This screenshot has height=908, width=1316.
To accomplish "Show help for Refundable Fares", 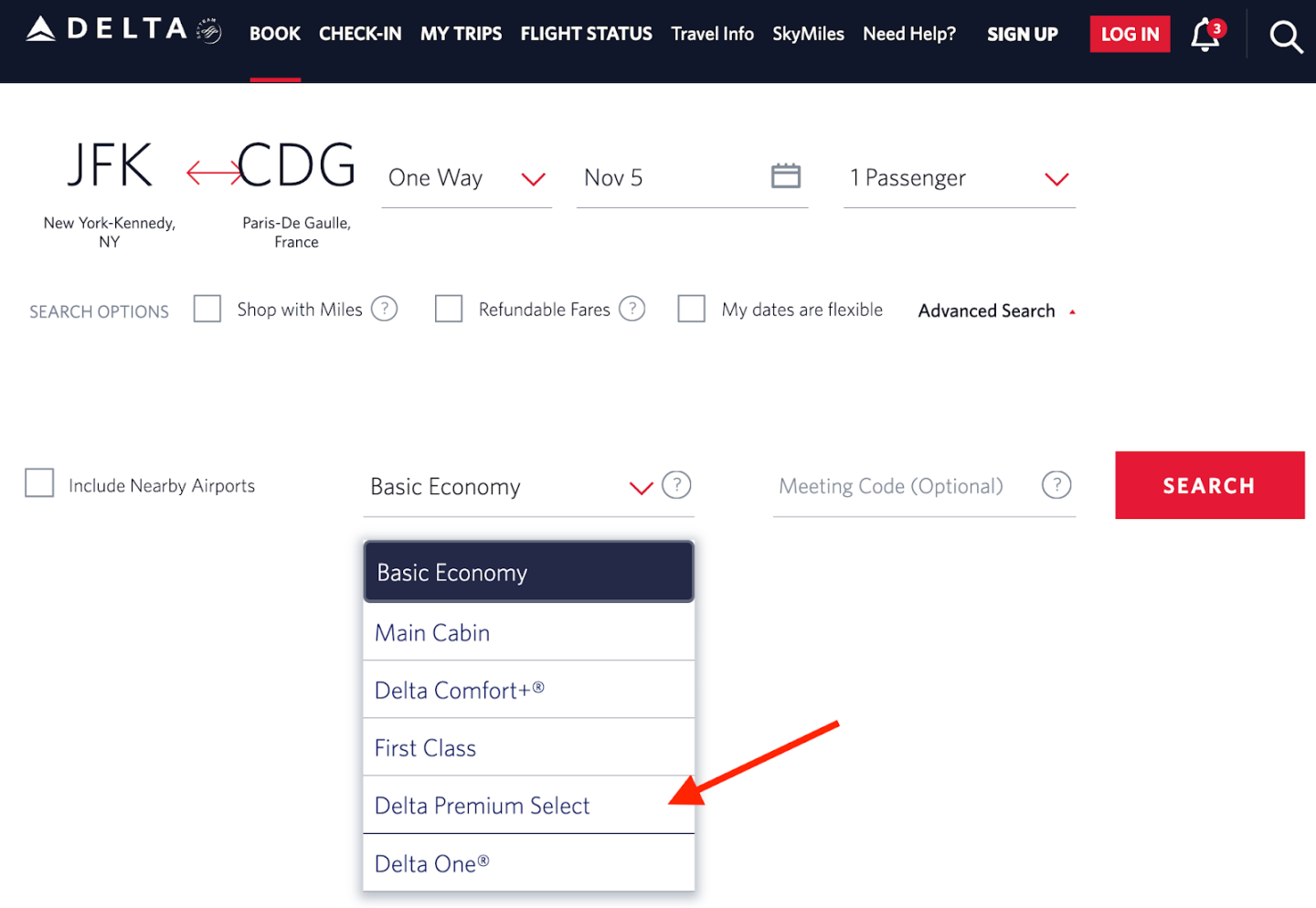I will coord(631,309).
